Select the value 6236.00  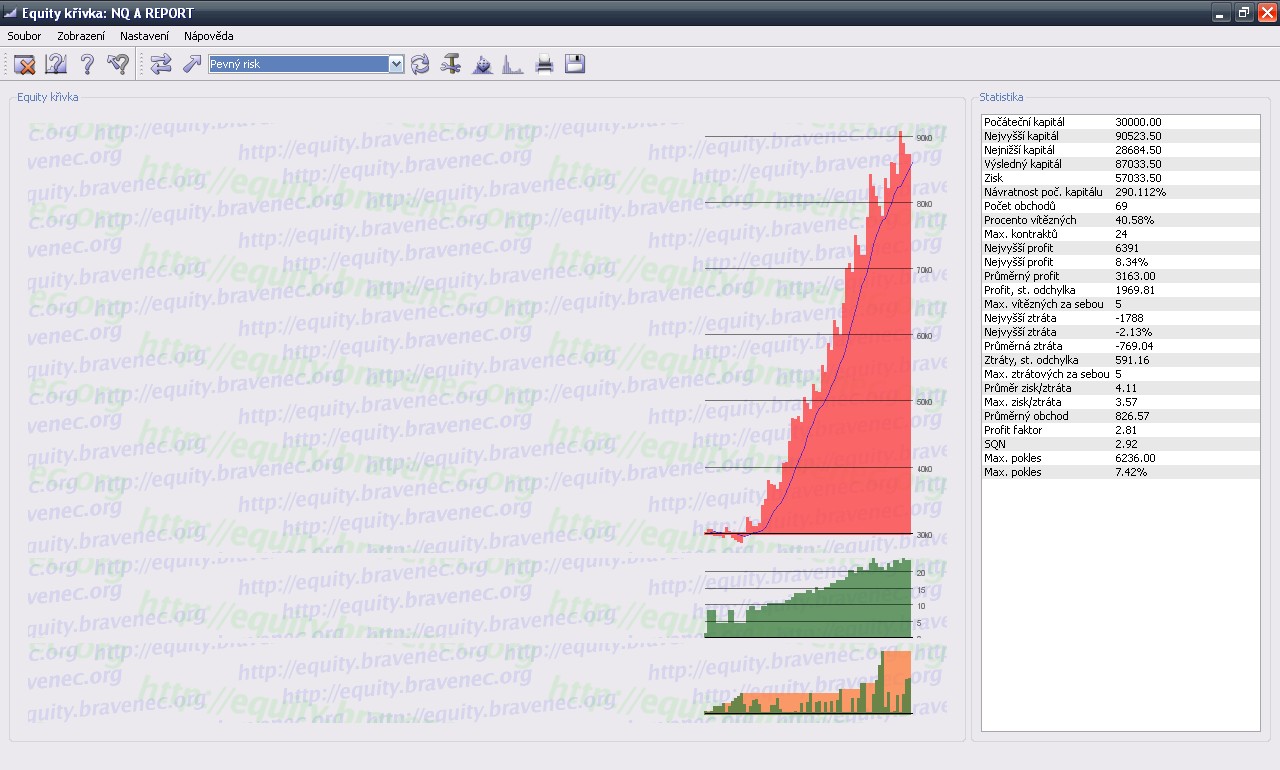coord(1135,458)
